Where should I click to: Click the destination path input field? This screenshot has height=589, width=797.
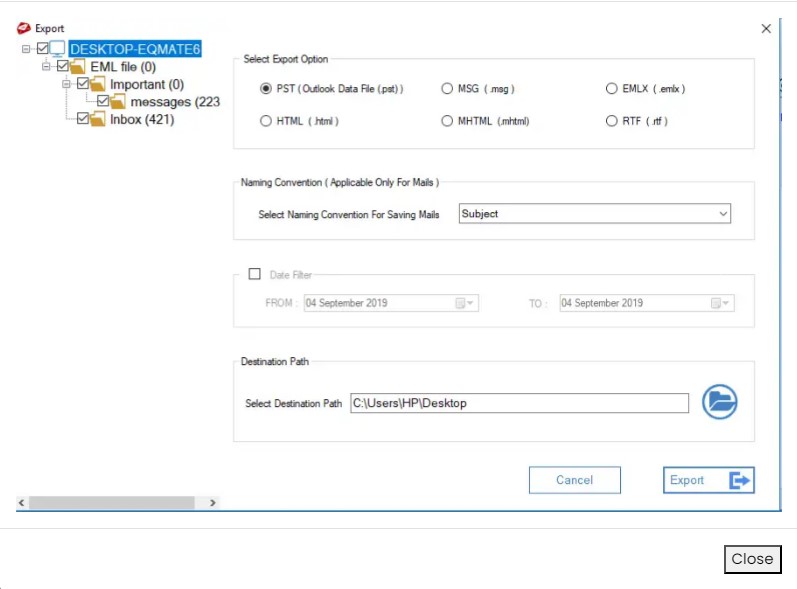tap(519, 403)
